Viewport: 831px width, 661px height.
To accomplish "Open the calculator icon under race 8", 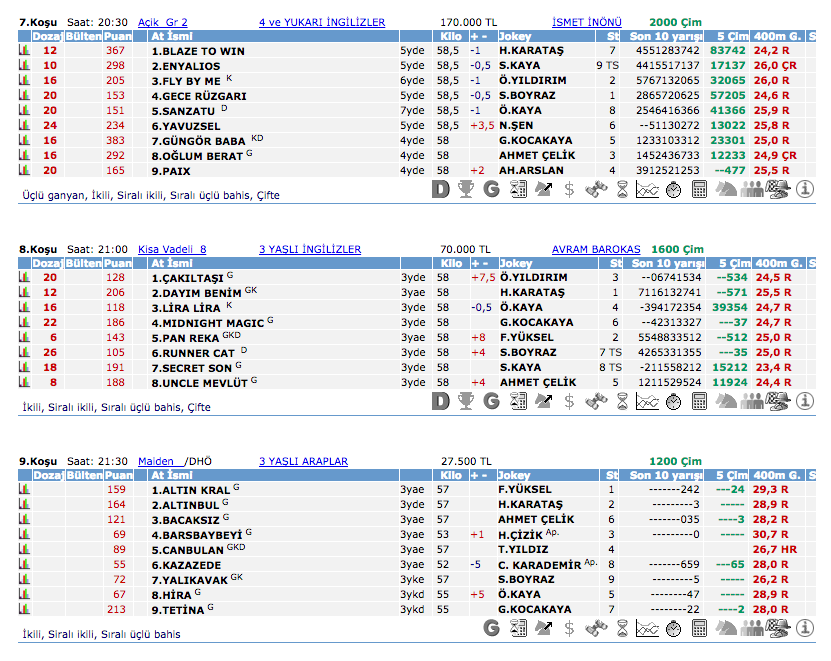I will pos(700,401).
